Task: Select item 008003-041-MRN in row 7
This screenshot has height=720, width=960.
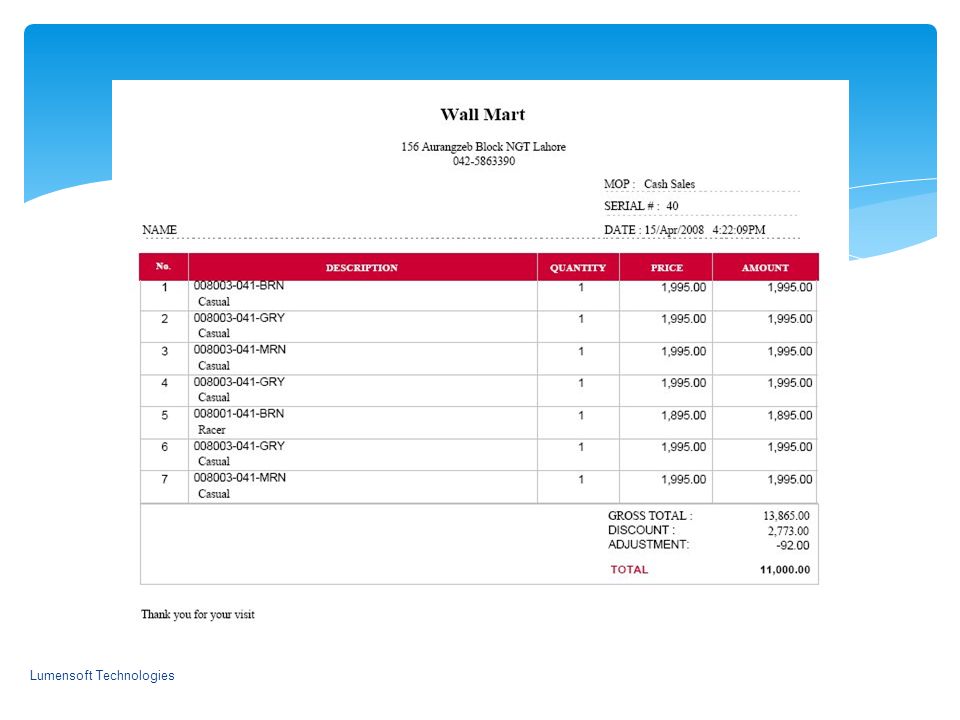Action: [x=239, y=478]
